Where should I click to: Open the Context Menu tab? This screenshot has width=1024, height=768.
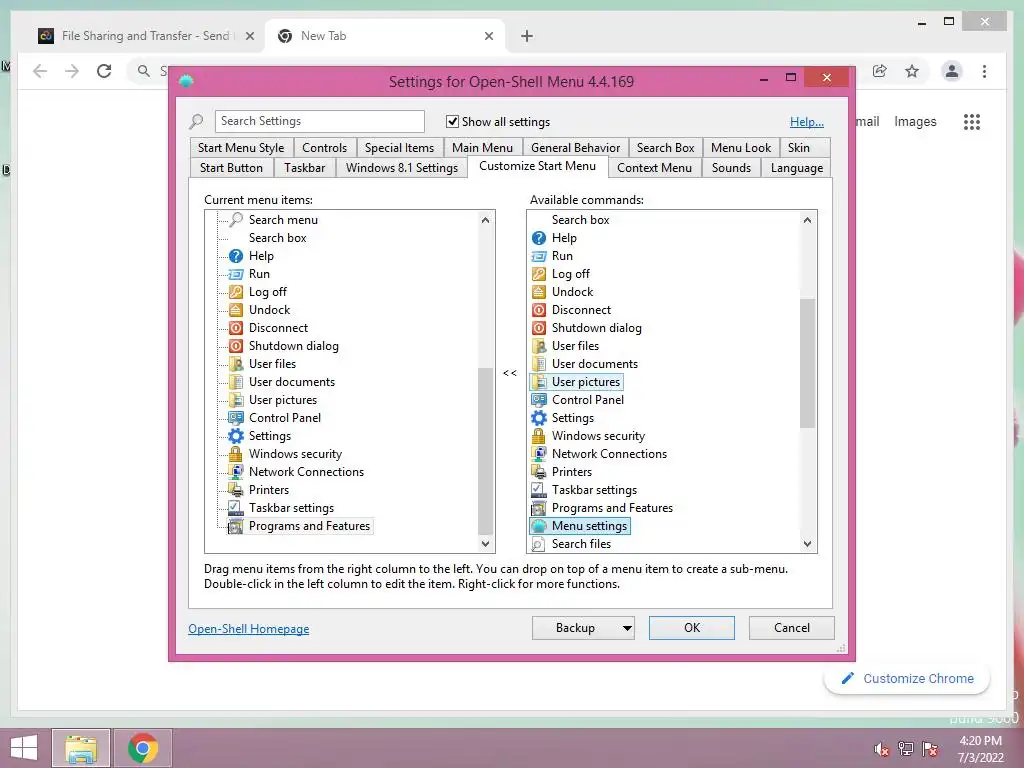click(654, 168)
